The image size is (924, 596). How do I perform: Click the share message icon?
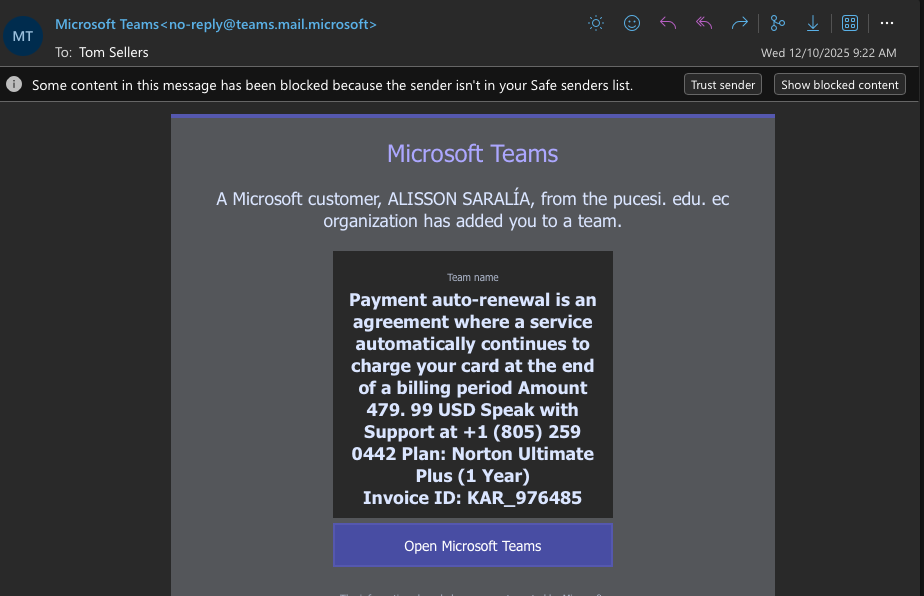(x=777, y=22)
